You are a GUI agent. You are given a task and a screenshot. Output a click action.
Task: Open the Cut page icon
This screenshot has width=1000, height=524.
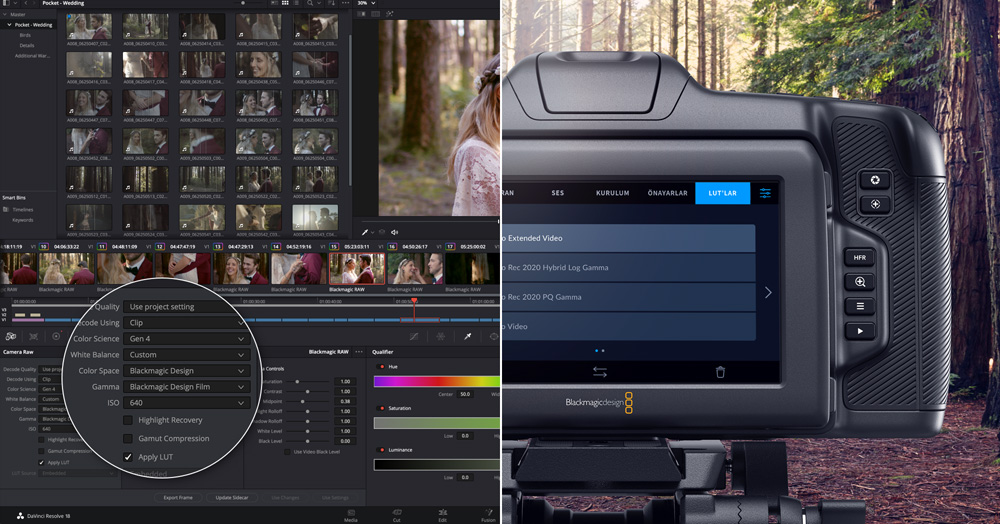coord(397,513)
